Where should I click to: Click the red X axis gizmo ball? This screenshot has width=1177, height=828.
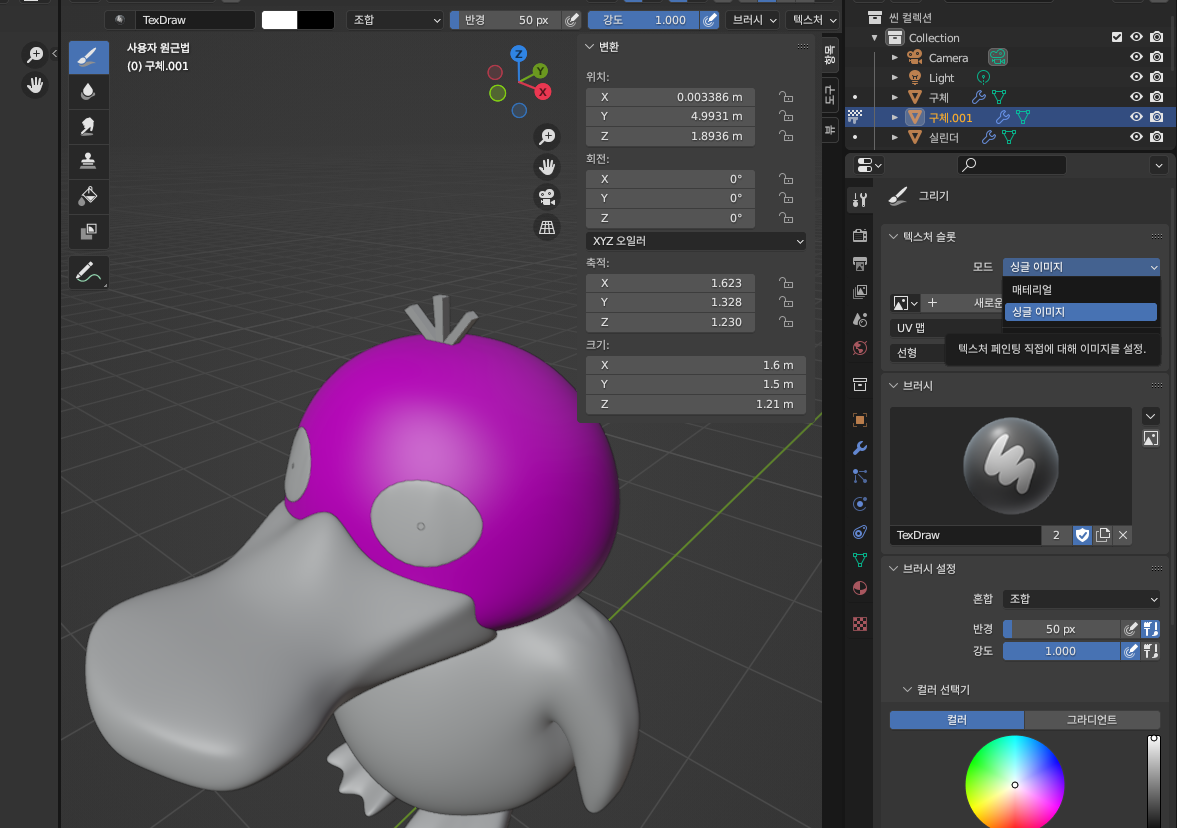click(x=543, y=92)
